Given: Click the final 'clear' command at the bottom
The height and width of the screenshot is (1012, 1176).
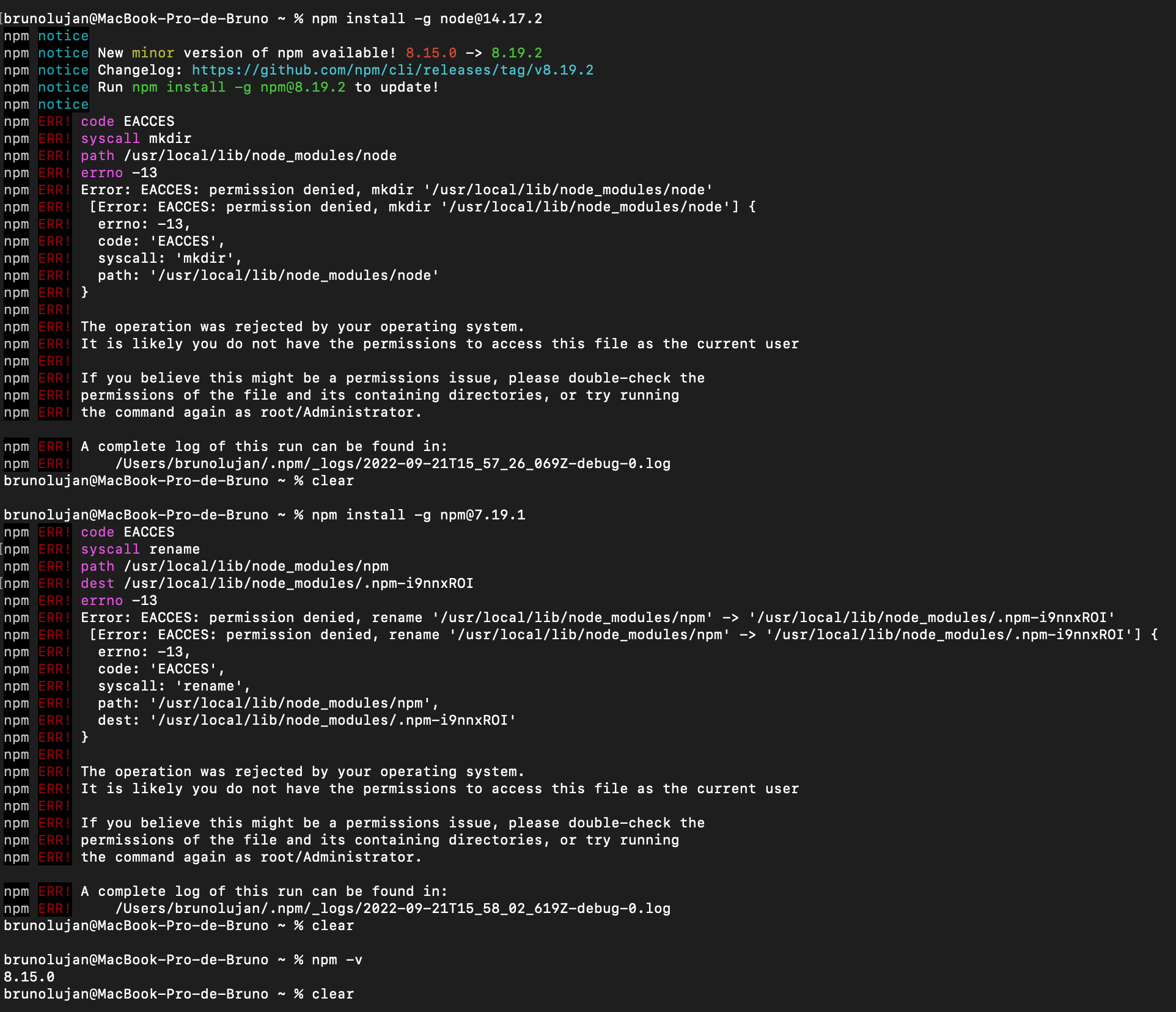Looking at the screenshot, I should pyautogui.click(x=333, y=994).
